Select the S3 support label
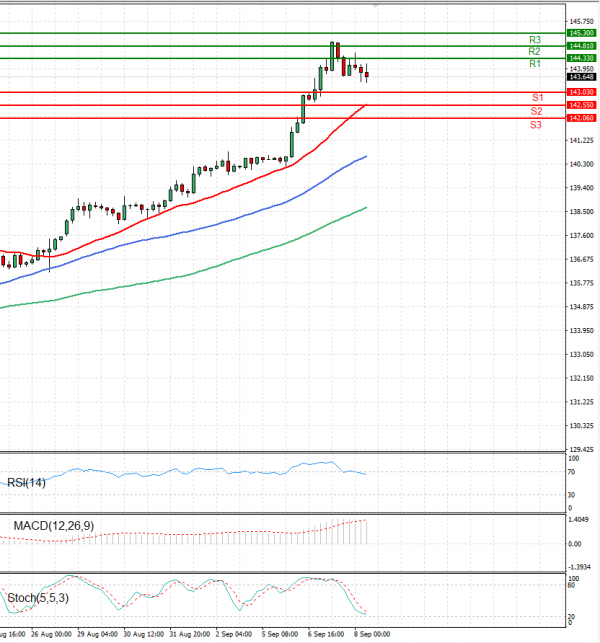Screen dimensions: 600x643 [x=536, y=125]
